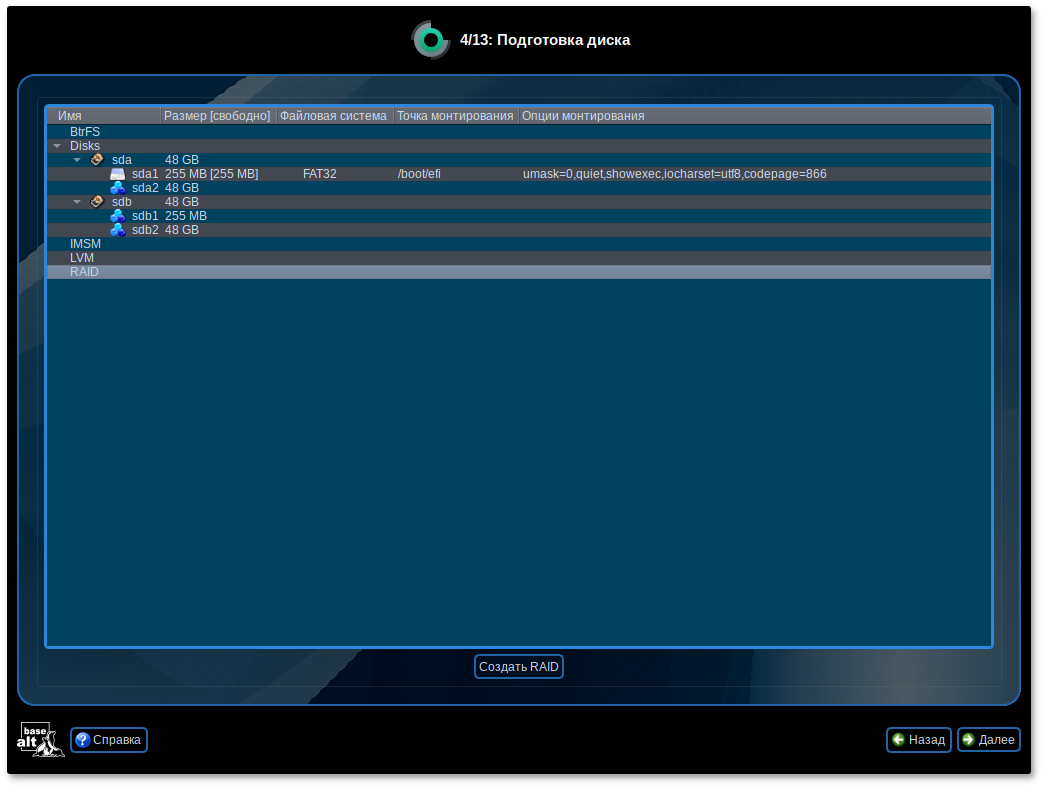Sort by the Имя column header
This screenshot has height=788, width=1044.
pyautogui.click(x=104, y=116)
